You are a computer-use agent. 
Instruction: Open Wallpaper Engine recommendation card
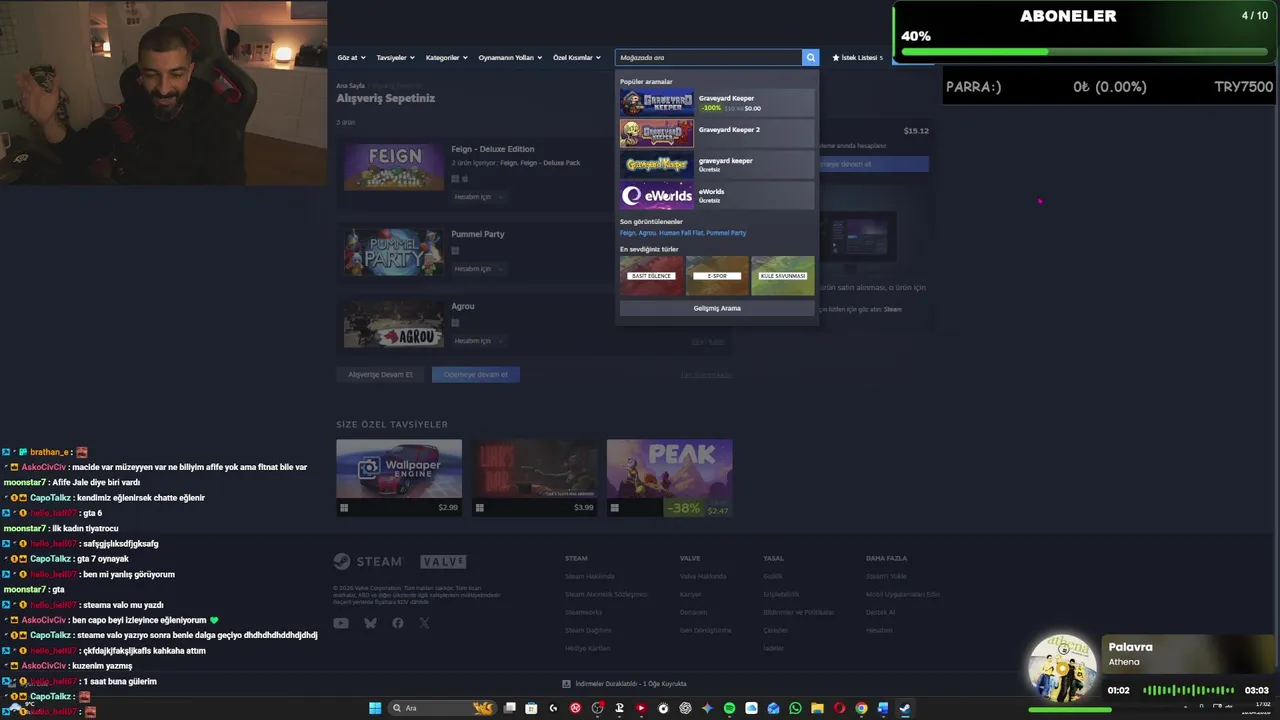399,478
